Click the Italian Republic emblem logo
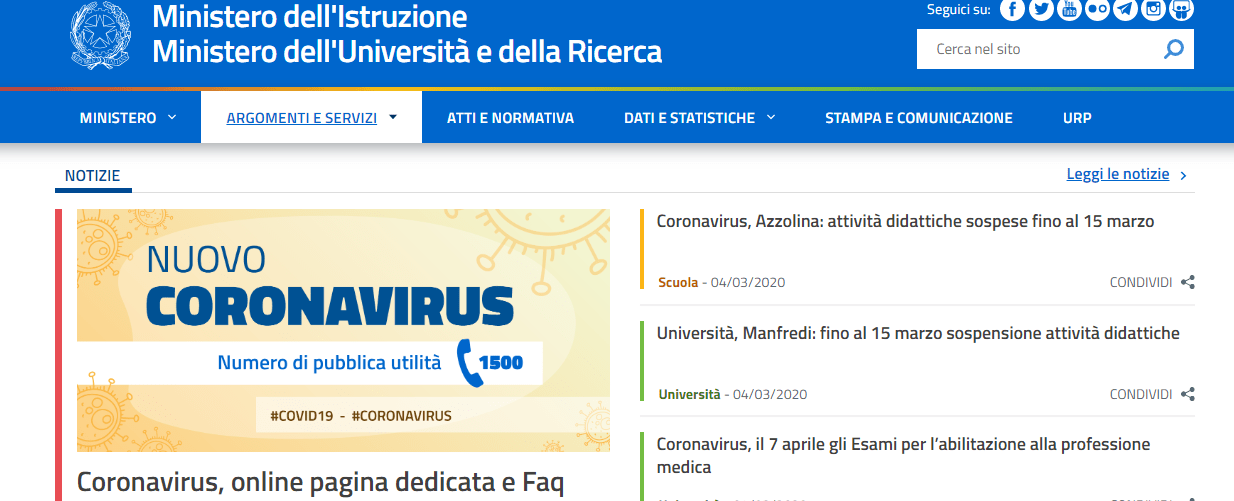The height and width of the screenshot is (501, 1234). (100, 35)
